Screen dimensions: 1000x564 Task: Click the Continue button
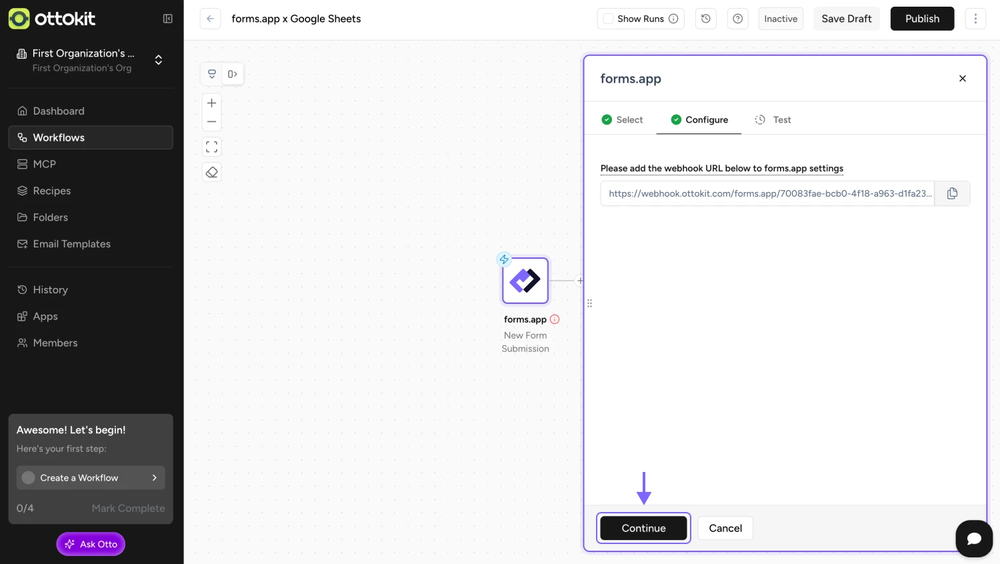(643, 528)
